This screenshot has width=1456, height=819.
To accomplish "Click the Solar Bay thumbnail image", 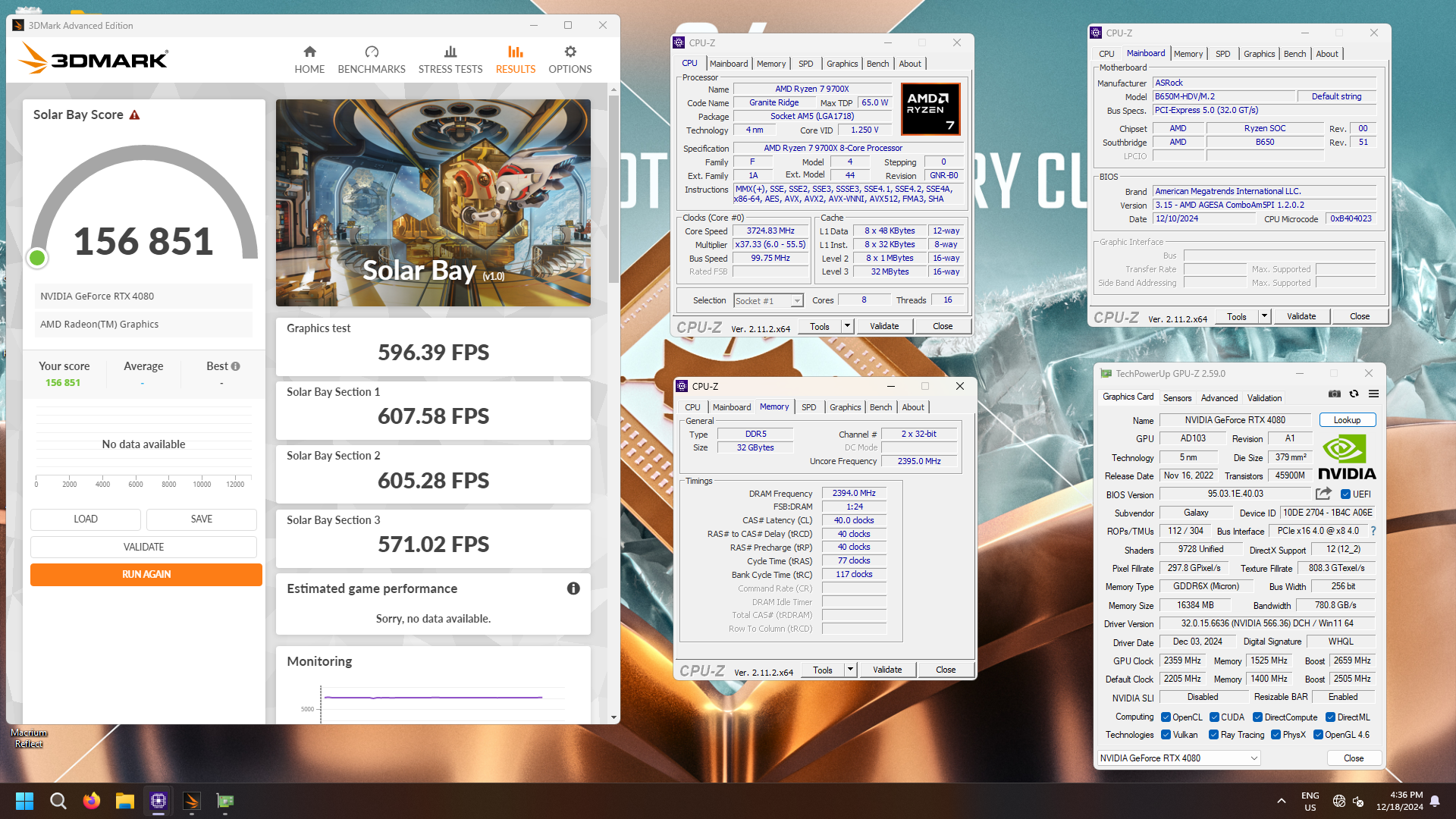I will (x=433, y=202).
